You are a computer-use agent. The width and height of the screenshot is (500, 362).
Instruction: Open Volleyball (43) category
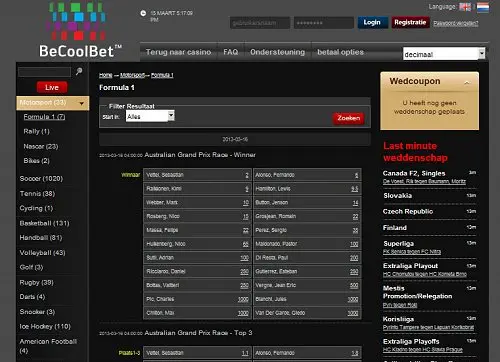[42, 253]
